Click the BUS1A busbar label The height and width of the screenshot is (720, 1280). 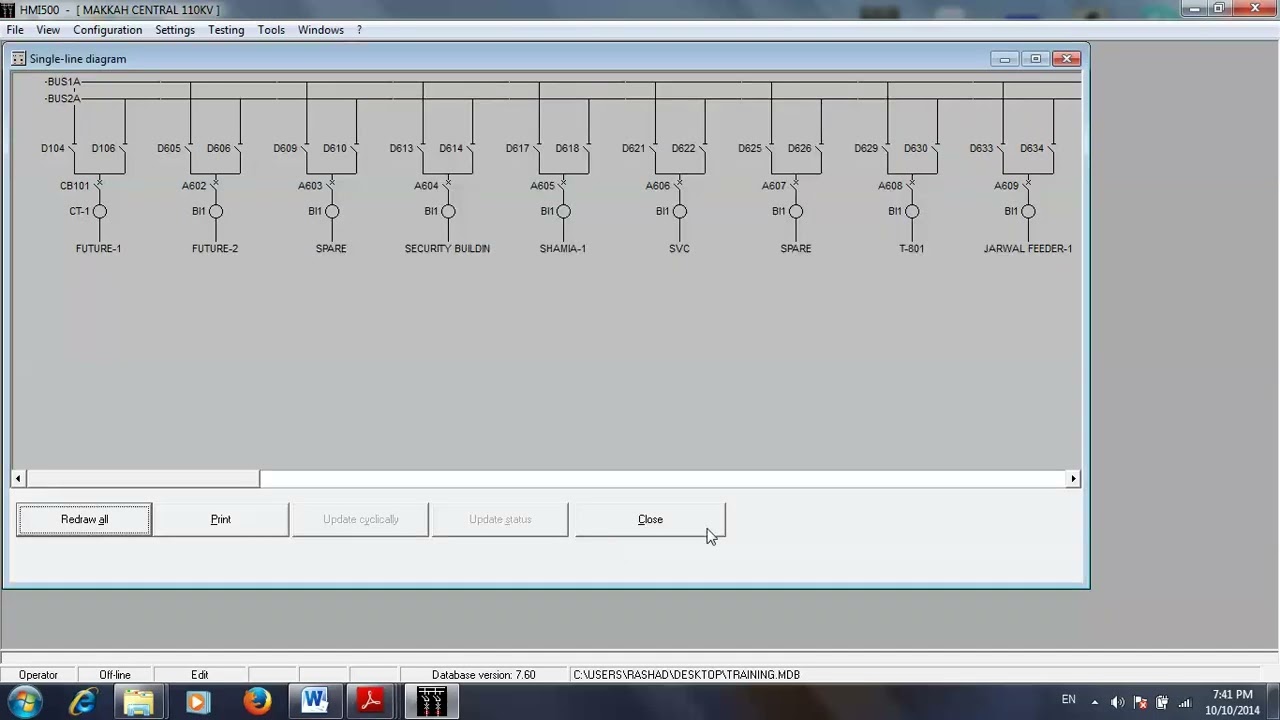pyautogui.click(x=63, y=82)
